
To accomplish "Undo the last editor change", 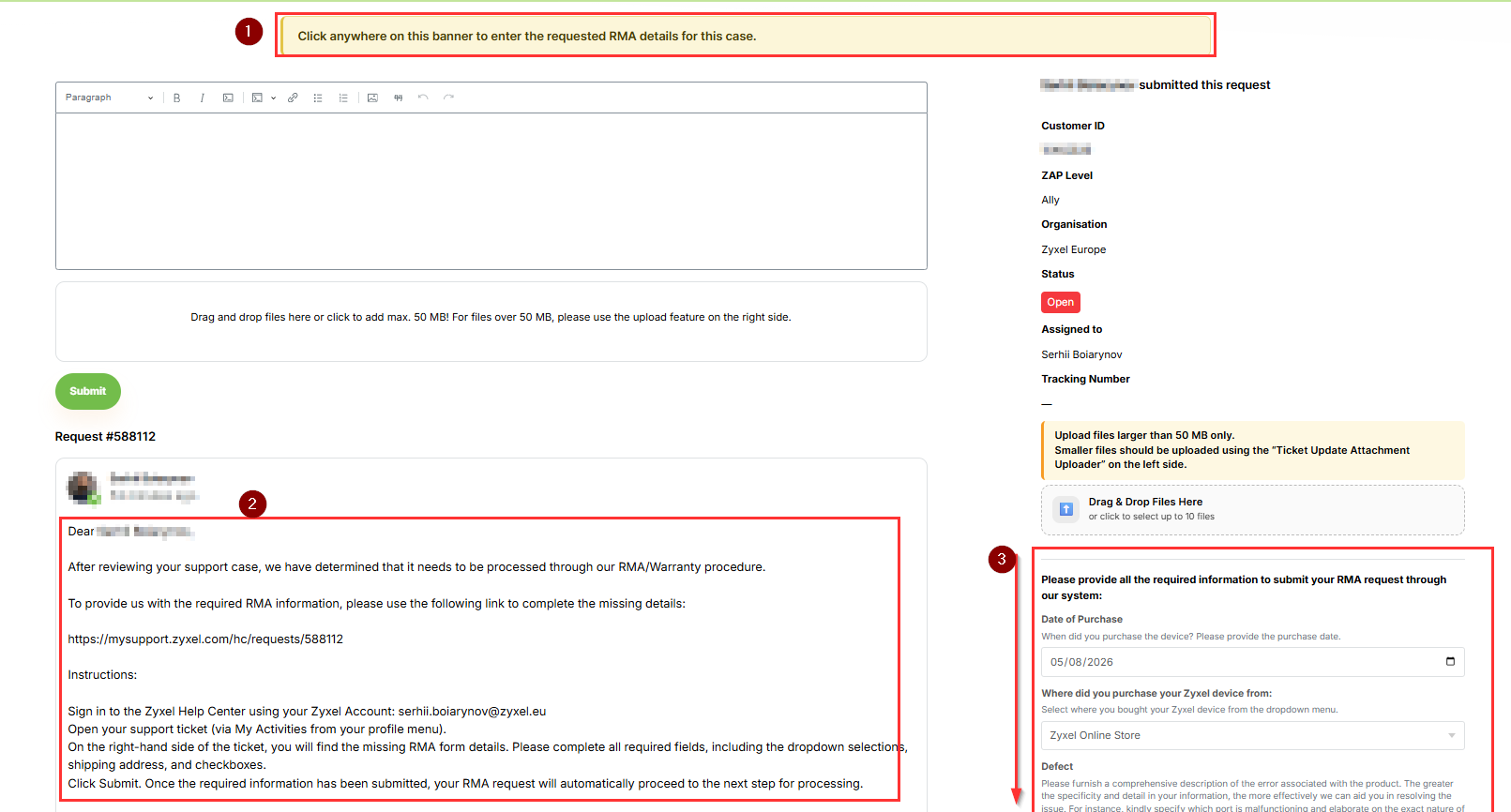I will pyautogui.click(x=423, y=98).
